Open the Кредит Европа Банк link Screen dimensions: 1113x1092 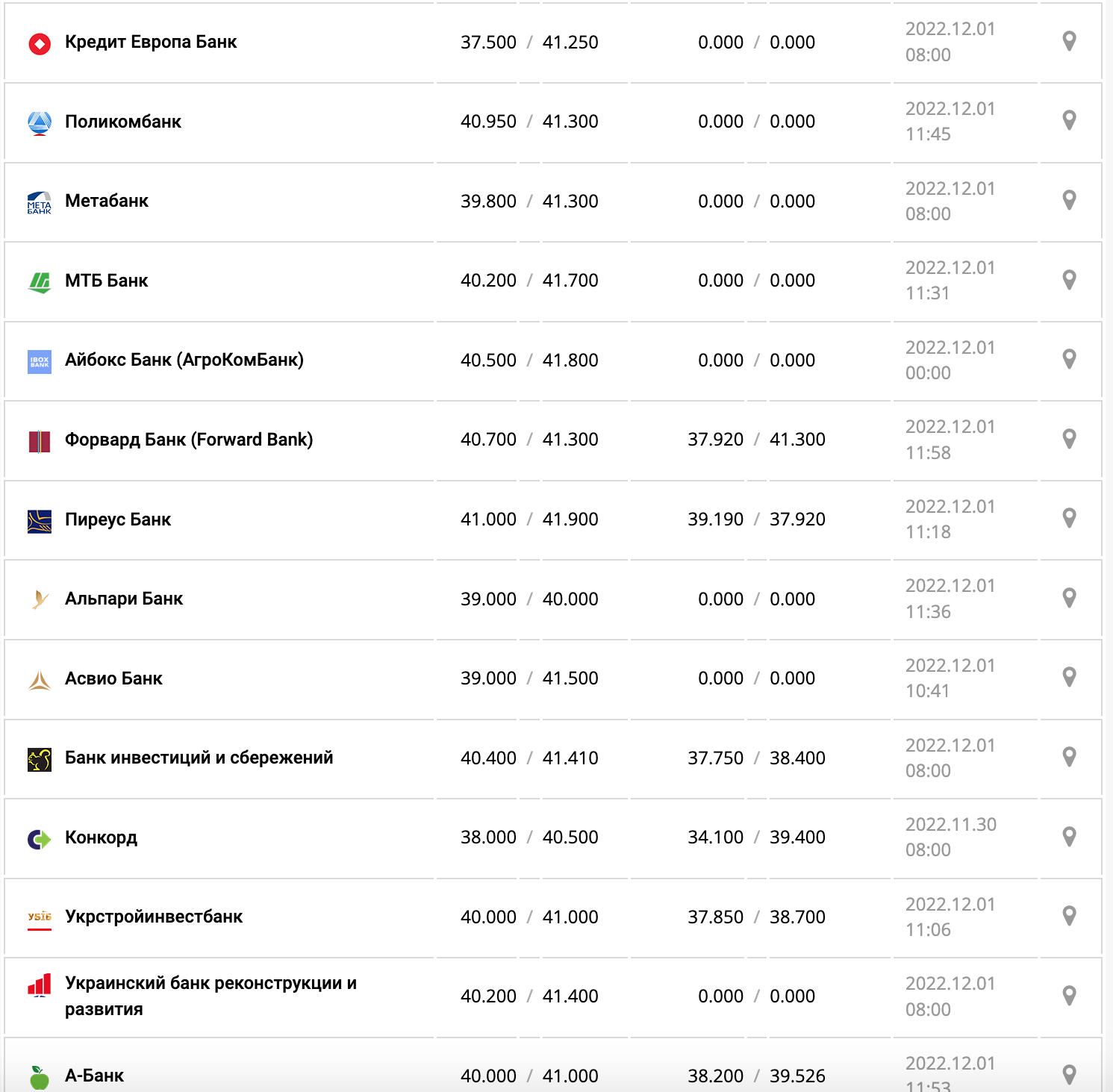(151, 42)
